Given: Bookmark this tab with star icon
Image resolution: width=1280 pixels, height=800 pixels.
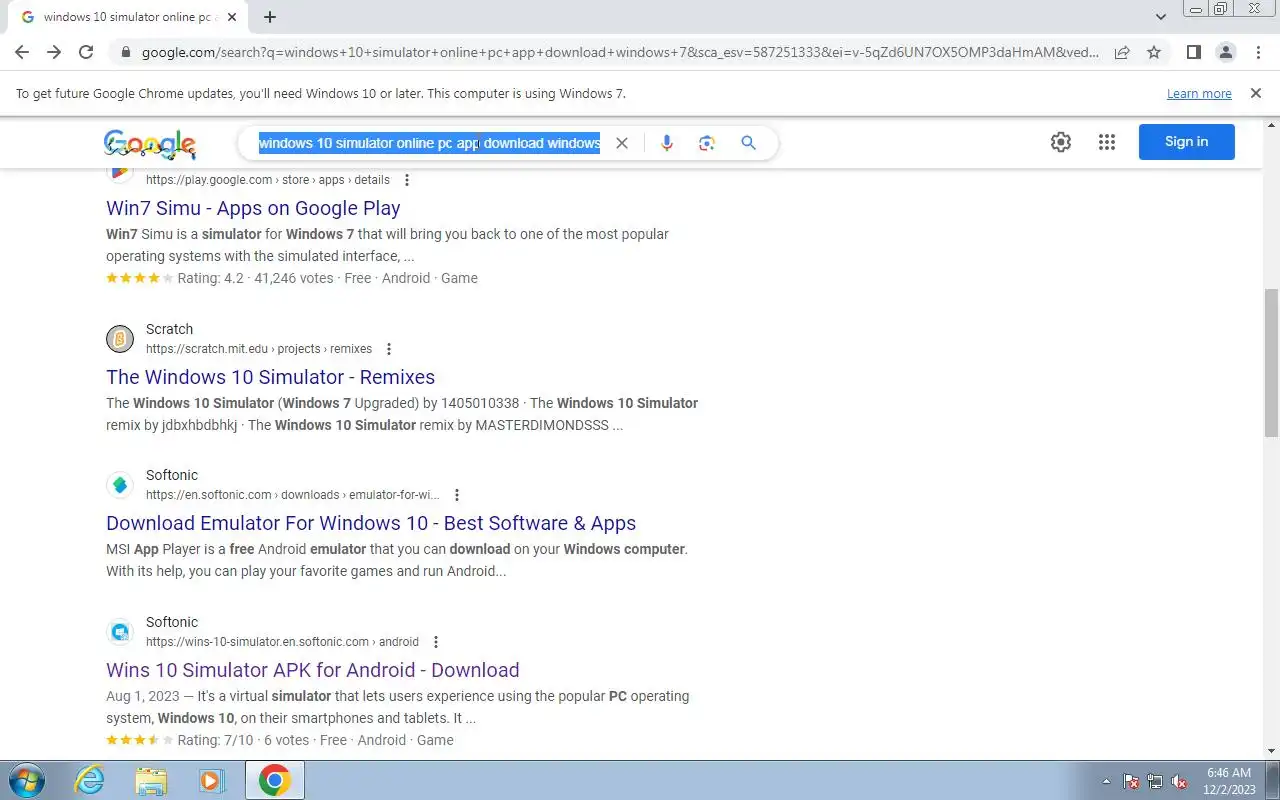Looking at the screenshot, I should [x=1154, y=52].
